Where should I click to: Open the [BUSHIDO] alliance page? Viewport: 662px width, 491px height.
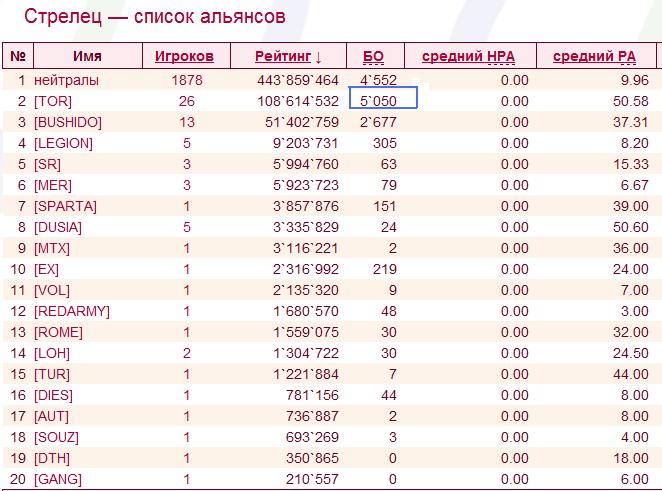point(68,122)
